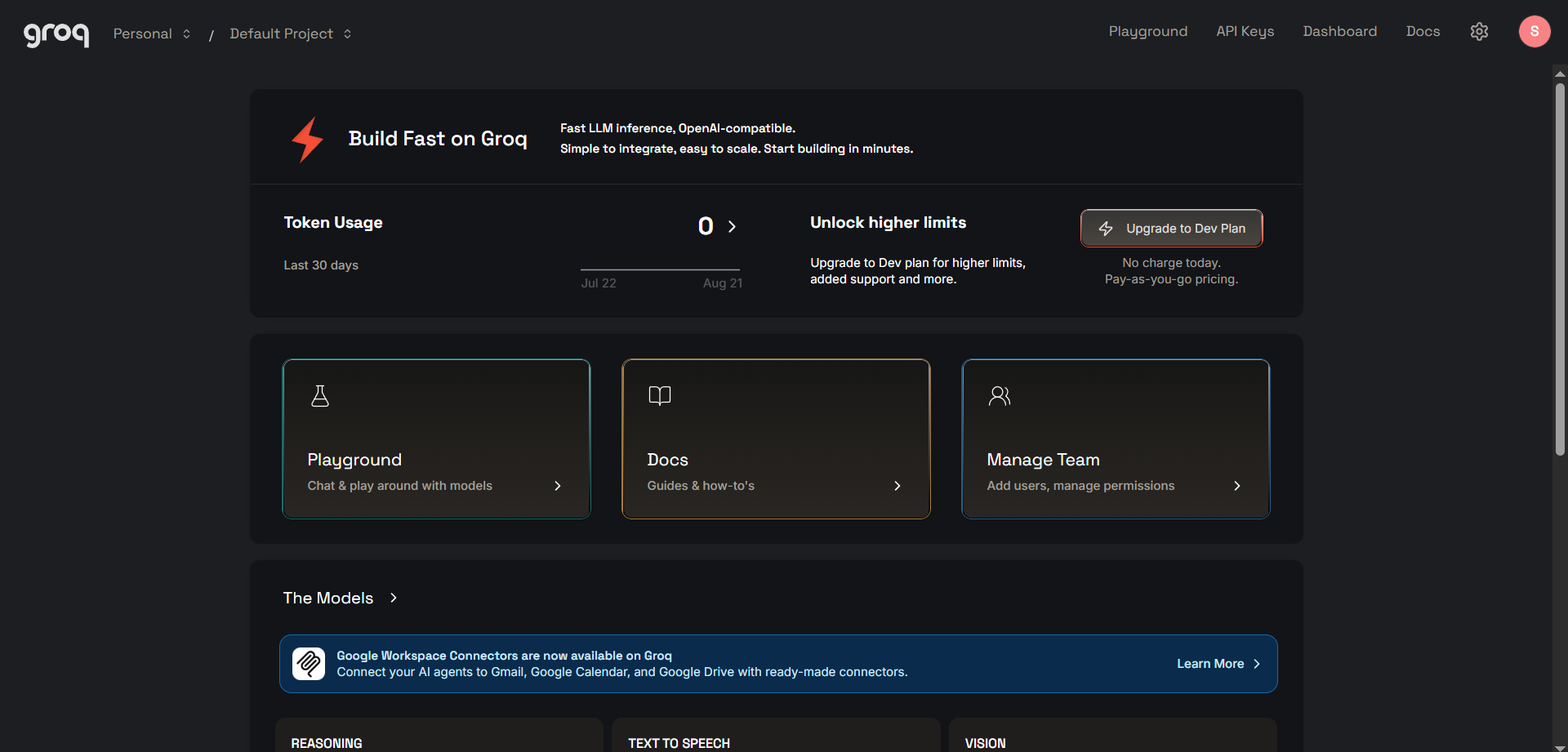Click the Groq logo

[56, 34]
